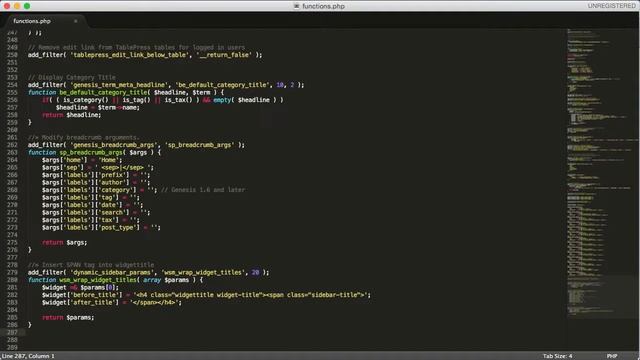Image resolution: width=640 pixels, height=360 pixels.
Task: Click the UNREGISTERED label in title bar
Action: (x=611, y=6)
